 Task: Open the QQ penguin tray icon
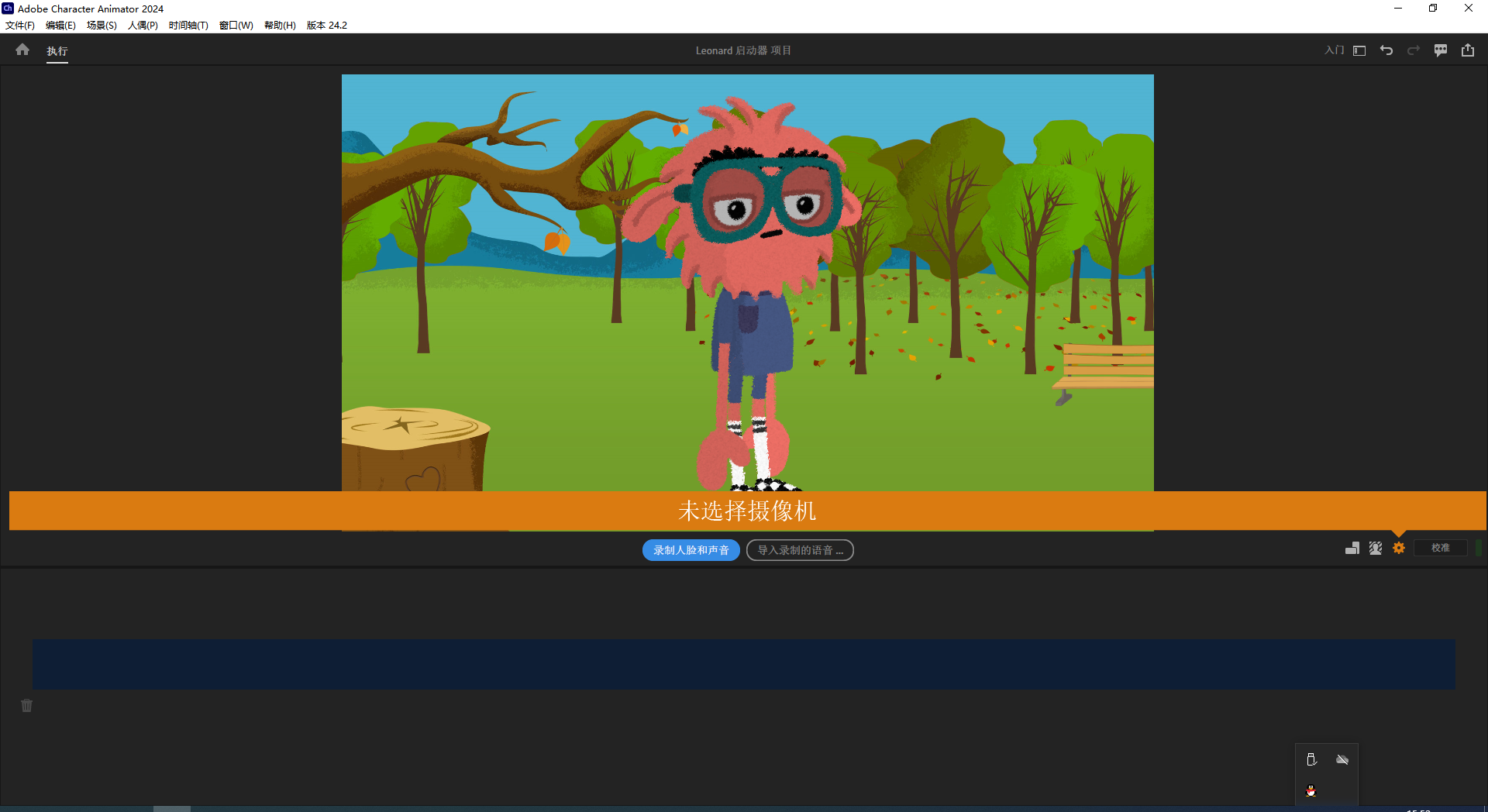(1311, 790)
